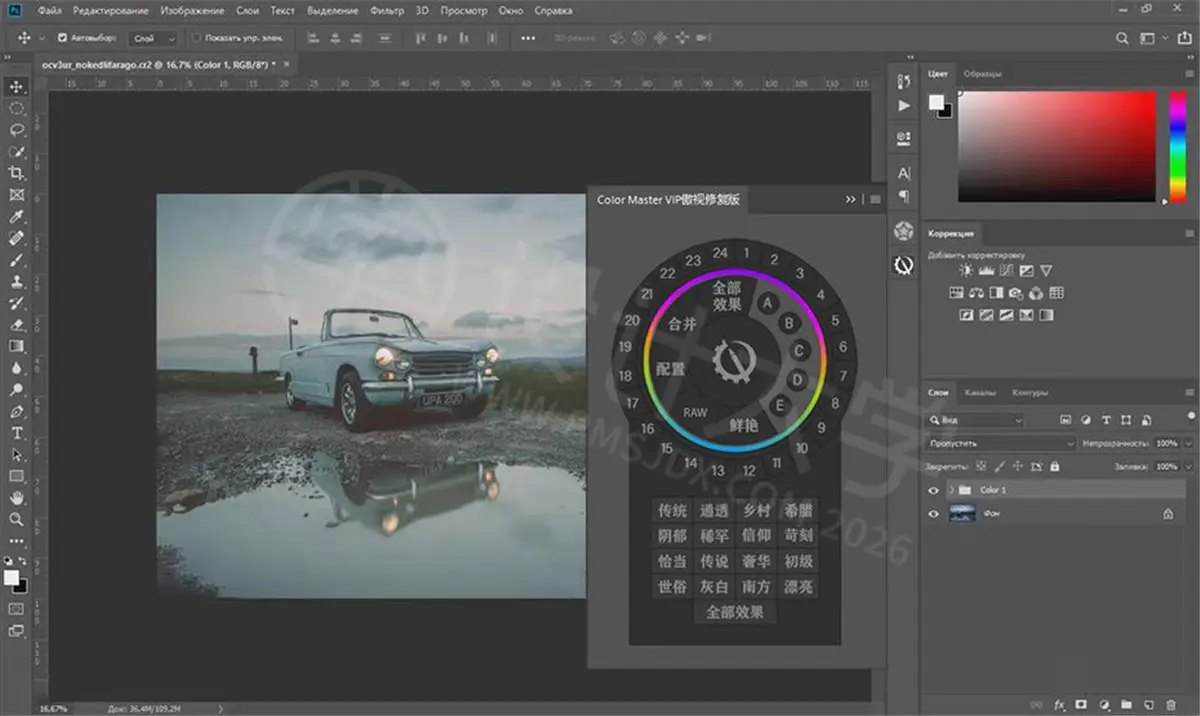Select the Elliptical Marquee tool

[x=16, y=108]
